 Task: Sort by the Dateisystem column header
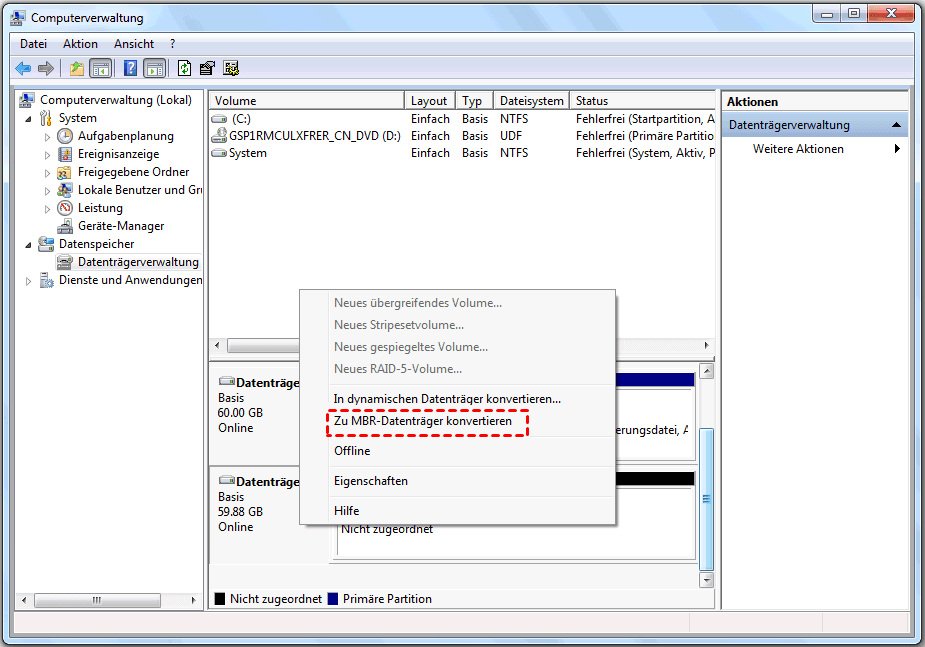click(x=532, y=101)
